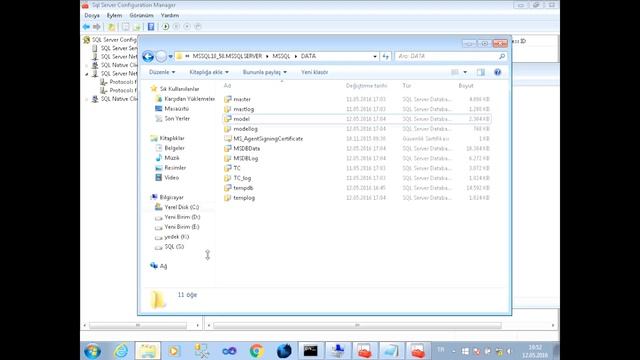Click the Yeni klasör button

coord(314,72)
